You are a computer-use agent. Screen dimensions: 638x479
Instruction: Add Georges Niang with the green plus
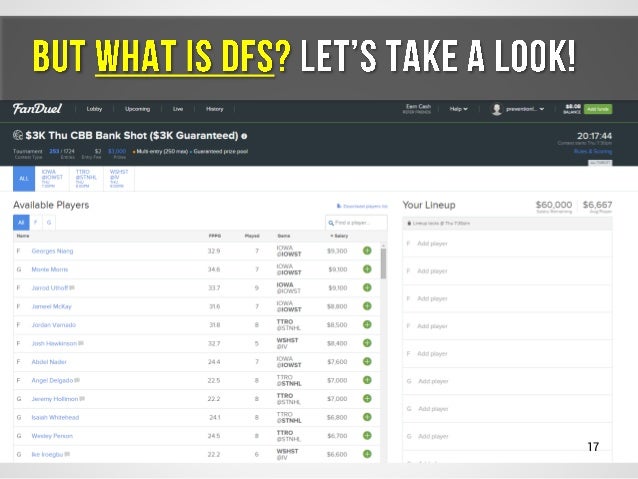pos(367,251)
